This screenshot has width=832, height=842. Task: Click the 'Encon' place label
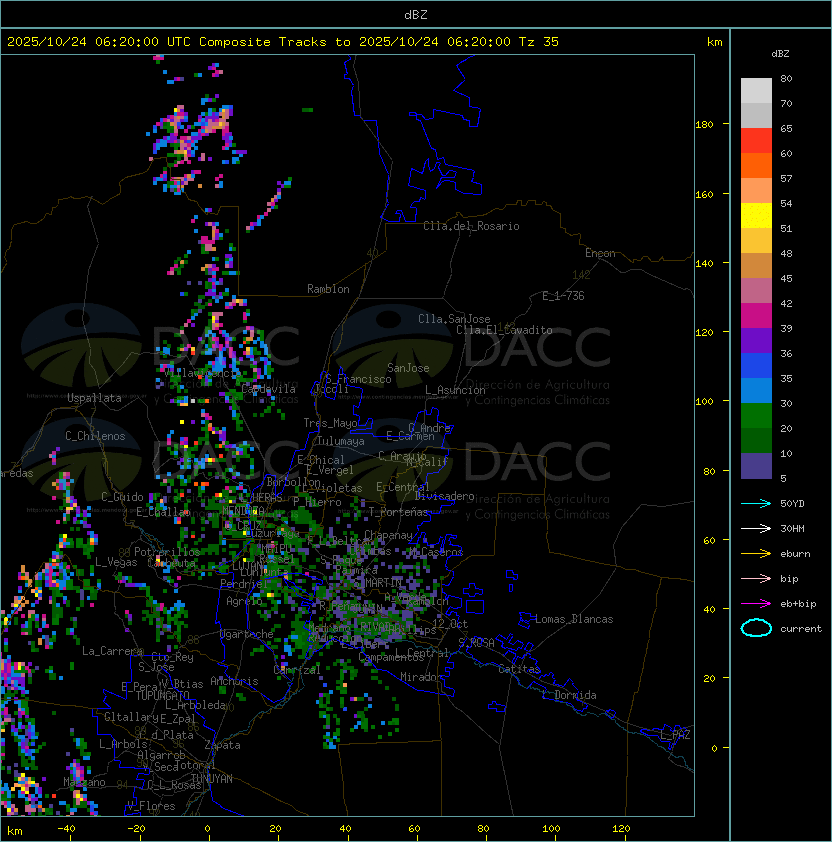coord(600,253)
